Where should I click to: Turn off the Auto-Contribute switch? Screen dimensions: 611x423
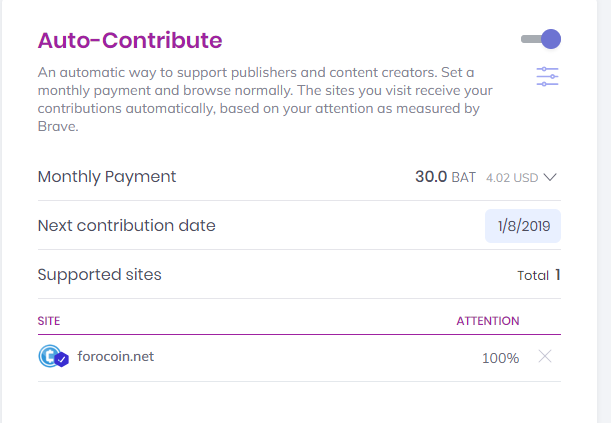(x=541, y=39)
